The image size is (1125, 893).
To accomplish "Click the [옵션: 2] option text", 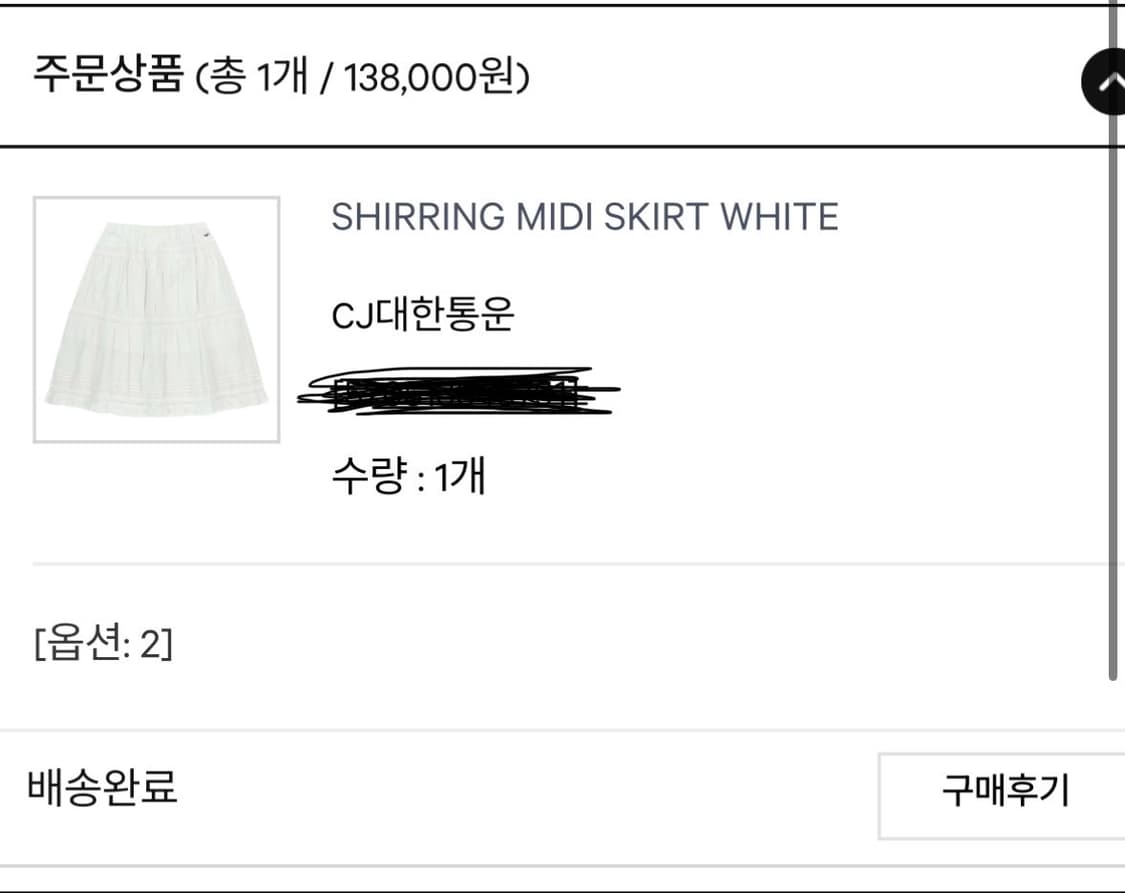I will pos(103,643).
